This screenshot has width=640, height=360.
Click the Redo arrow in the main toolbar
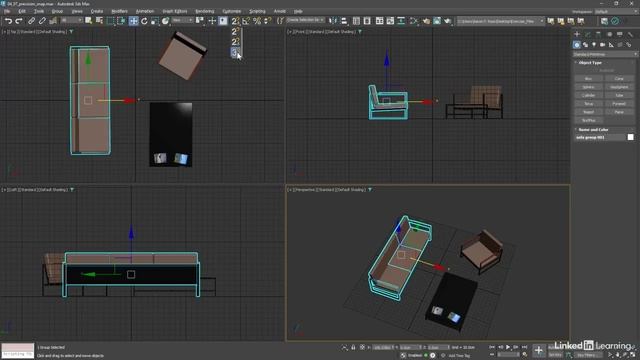click(18, 21)
